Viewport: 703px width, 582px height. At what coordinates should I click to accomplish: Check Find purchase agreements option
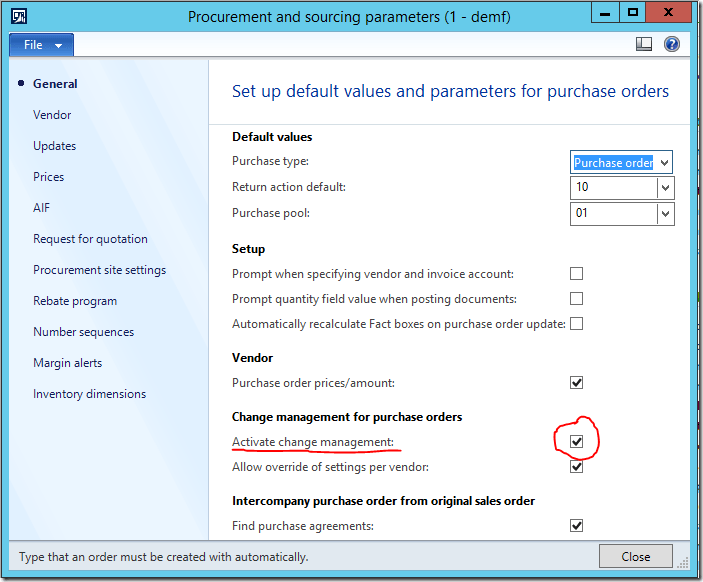[x=576, y=526]
